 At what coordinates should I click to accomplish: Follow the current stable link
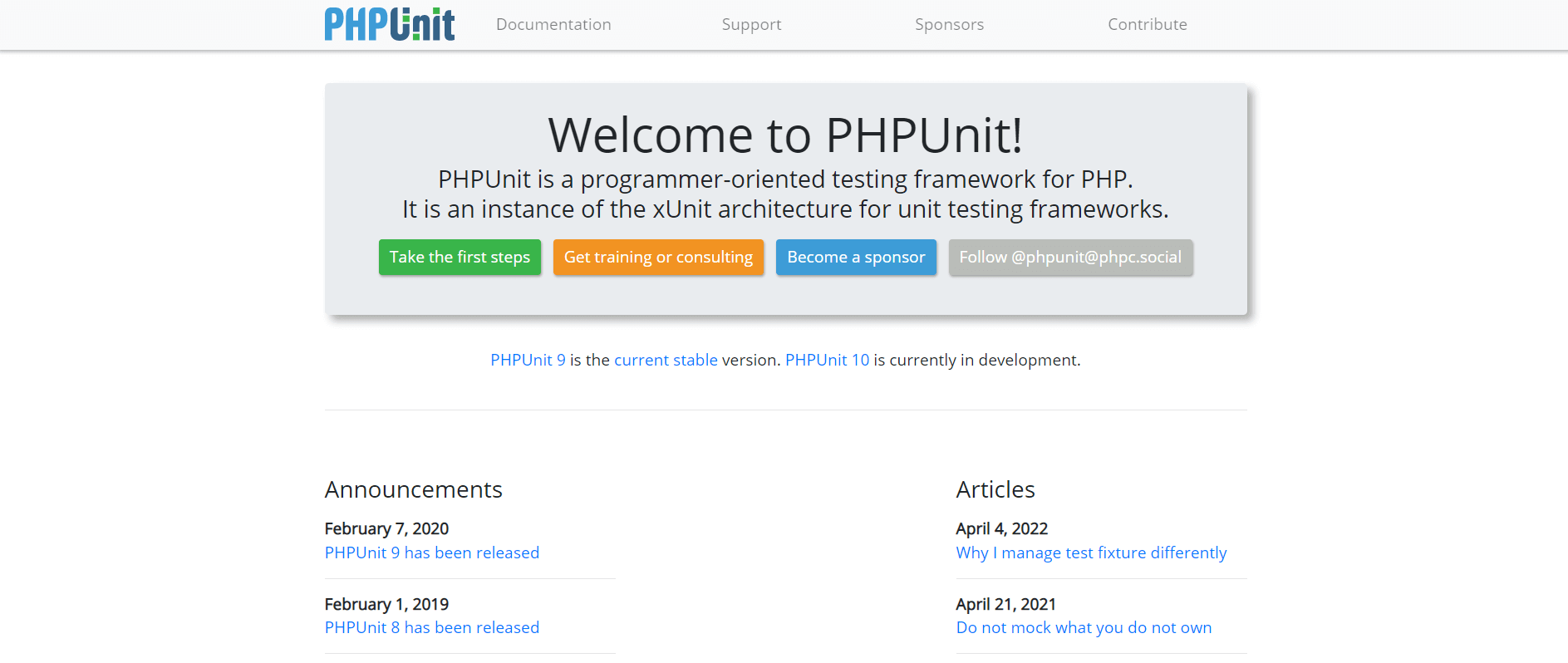[666, 360]
